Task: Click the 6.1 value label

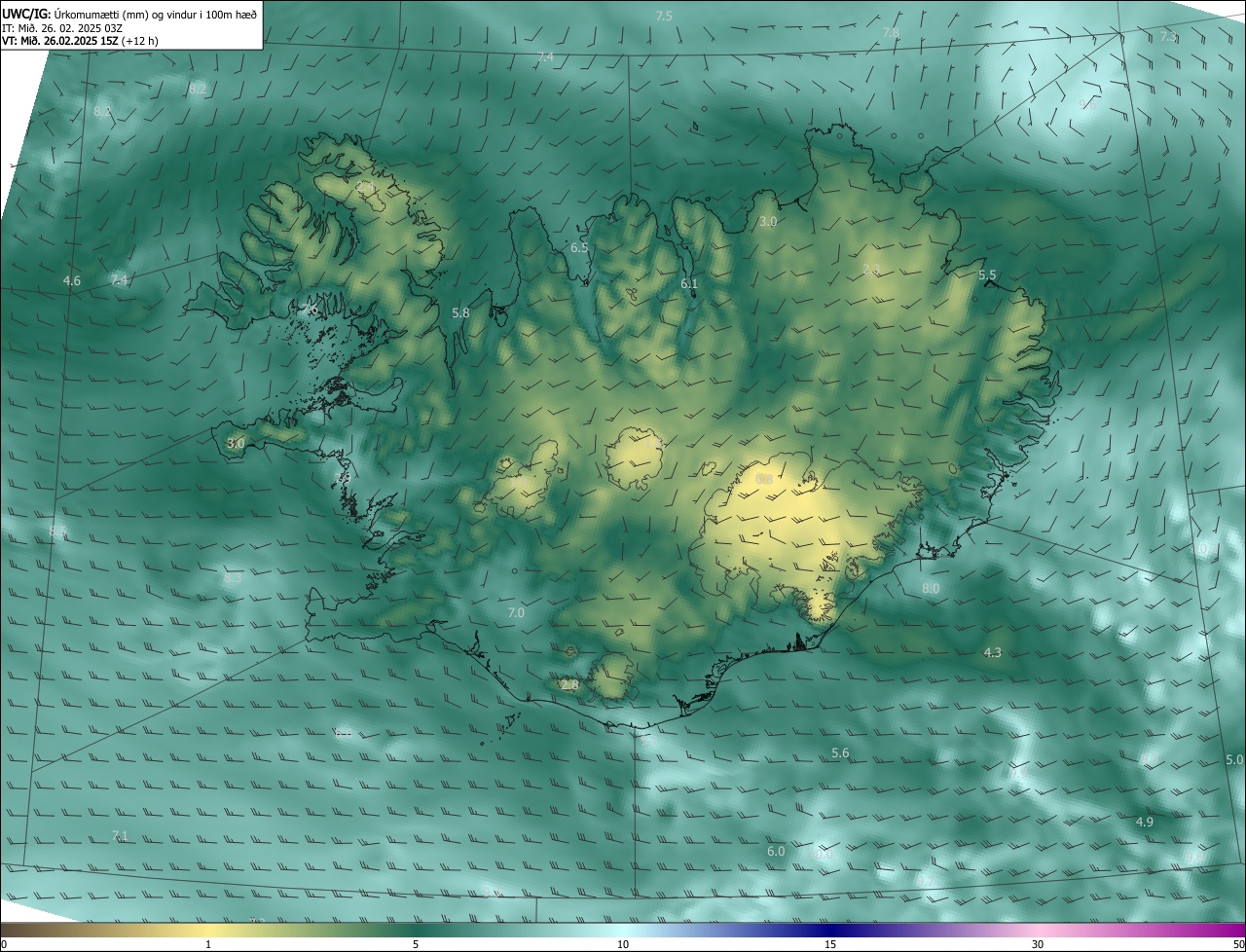Action: pyautogui.click(x=689, y=284)
